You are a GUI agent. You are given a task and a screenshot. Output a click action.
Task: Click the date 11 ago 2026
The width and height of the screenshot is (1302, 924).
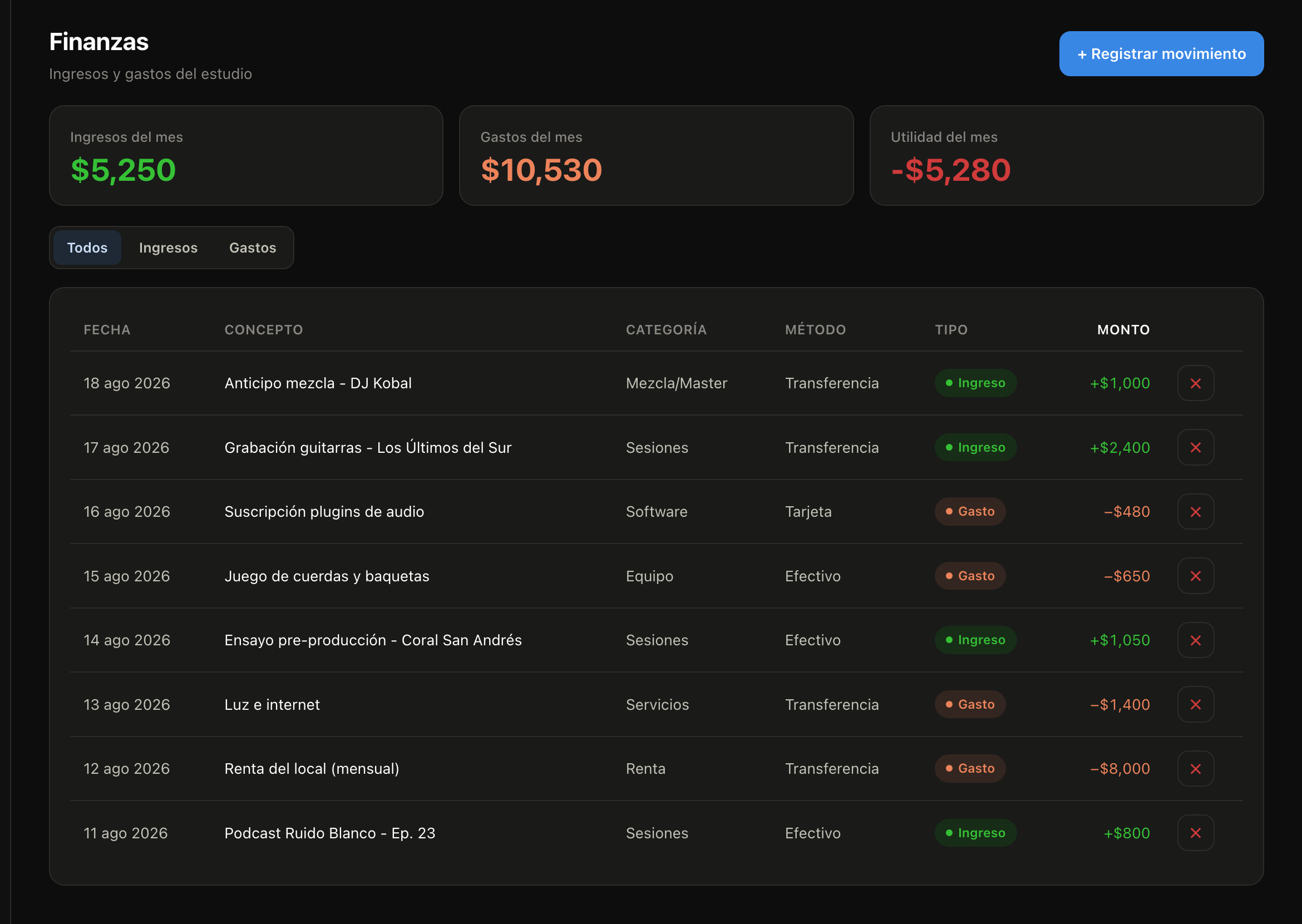[x=125, y=833]
